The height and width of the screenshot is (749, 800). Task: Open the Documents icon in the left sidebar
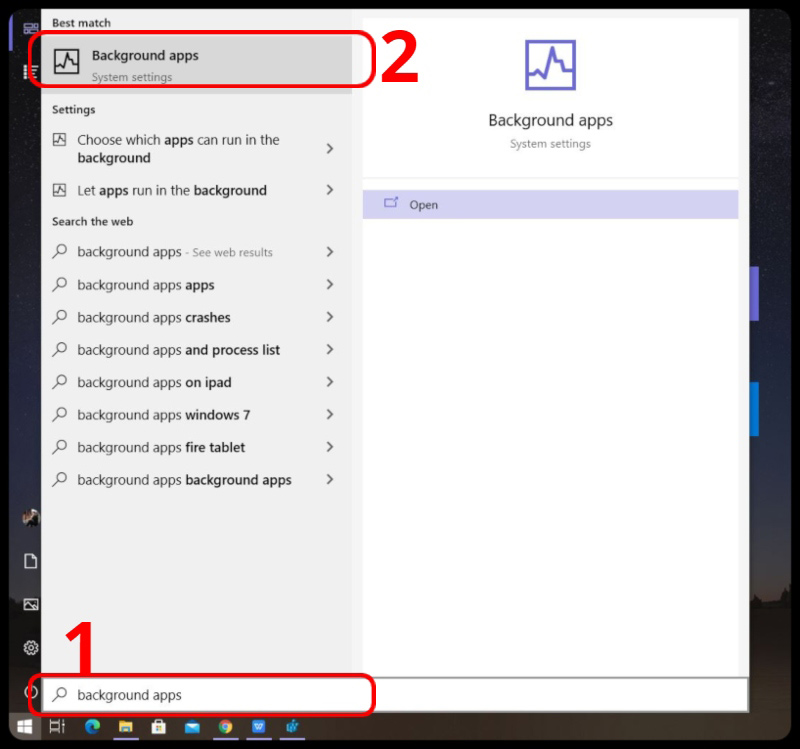(x=31, y=561)
